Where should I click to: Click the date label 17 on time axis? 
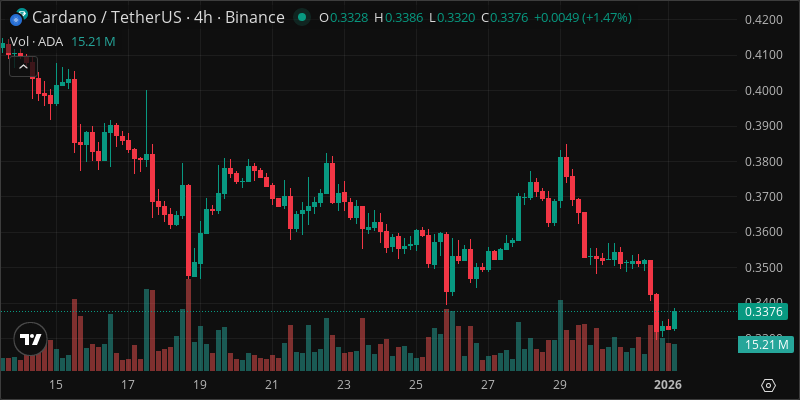(x=128, y=385)
